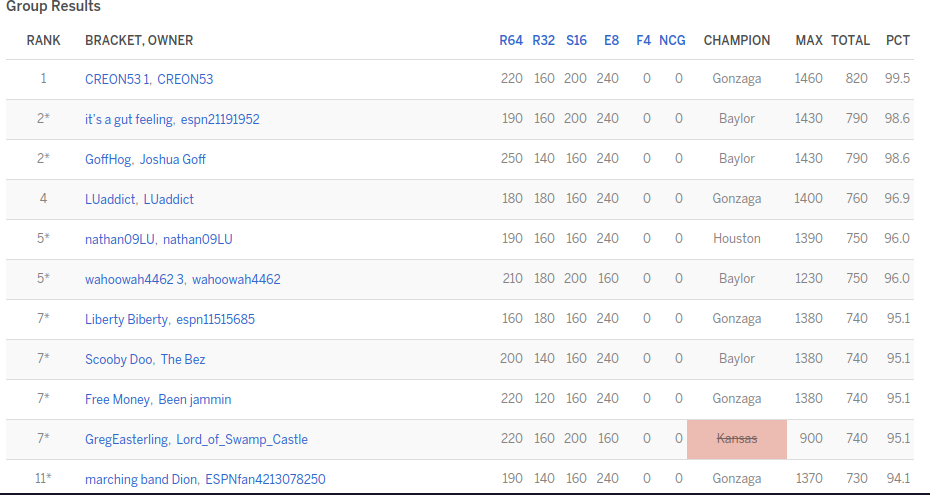Image resolution: width=930 pixels, height=495 pixels.
Task: Open the Liberty Biberty bracket
Action: [x=126, y=319]
